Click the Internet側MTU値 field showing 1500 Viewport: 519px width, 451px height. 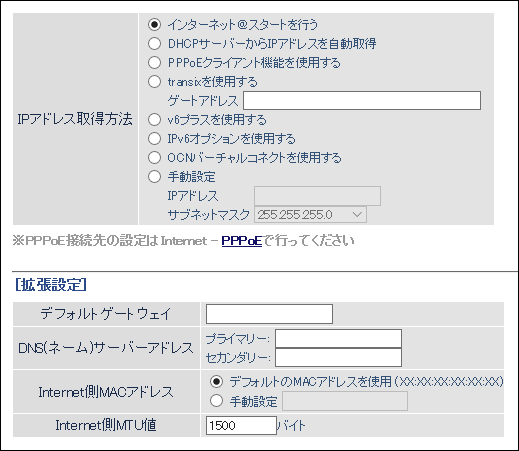click(241, 426)
